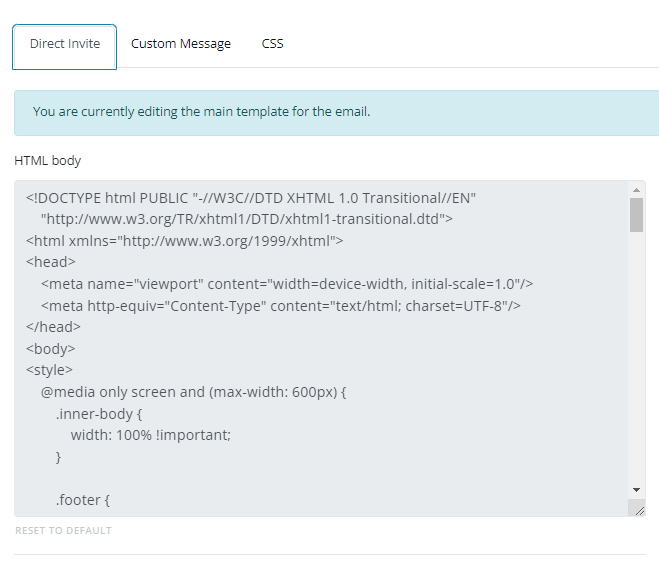Select the Direct Invite tab
The image size is (659, 572).
pos(65,47)
